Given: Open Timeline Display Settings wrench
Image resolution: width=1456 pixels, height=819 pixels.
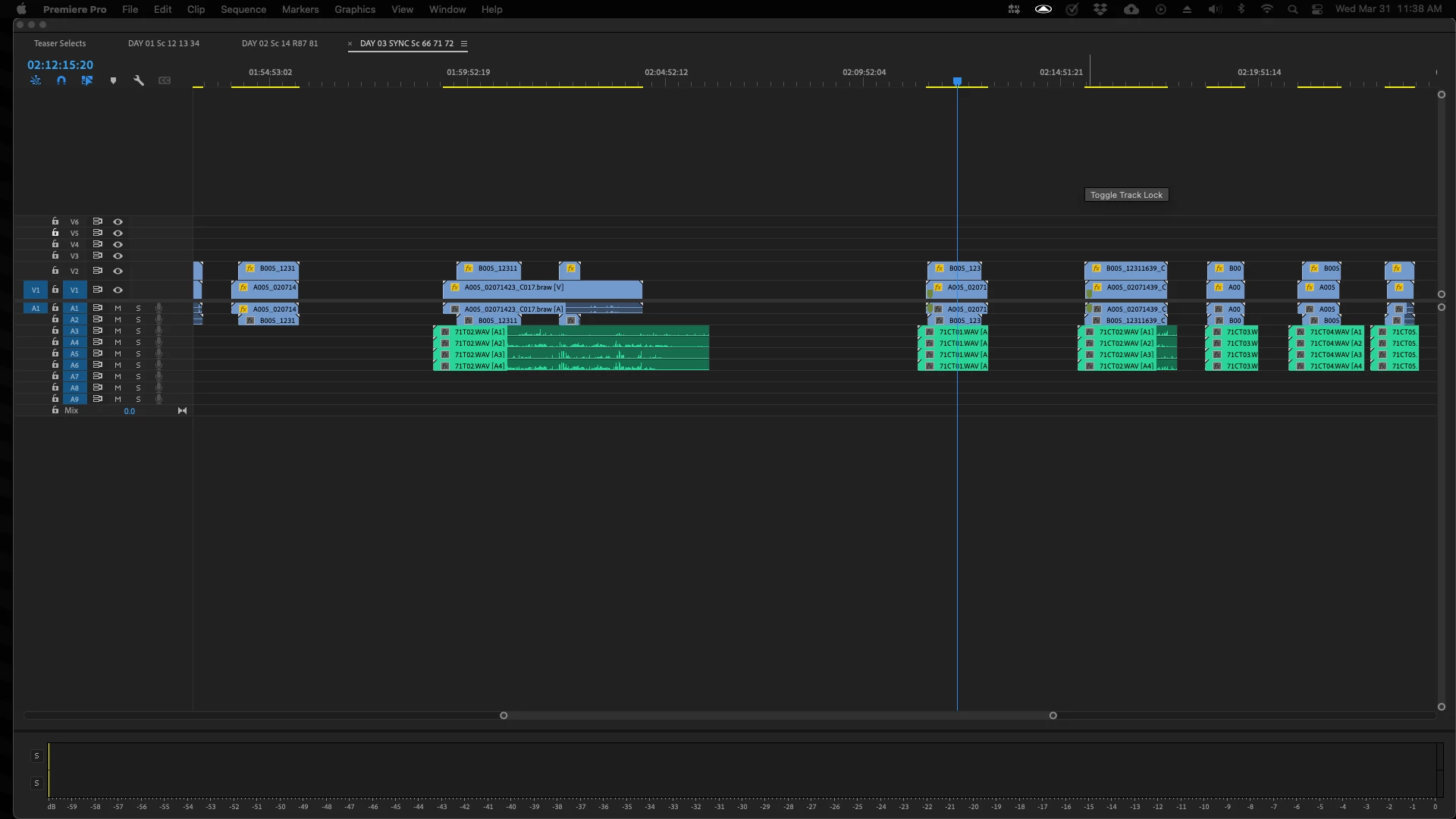Looking at the screenshot, I should coord(139,80).
